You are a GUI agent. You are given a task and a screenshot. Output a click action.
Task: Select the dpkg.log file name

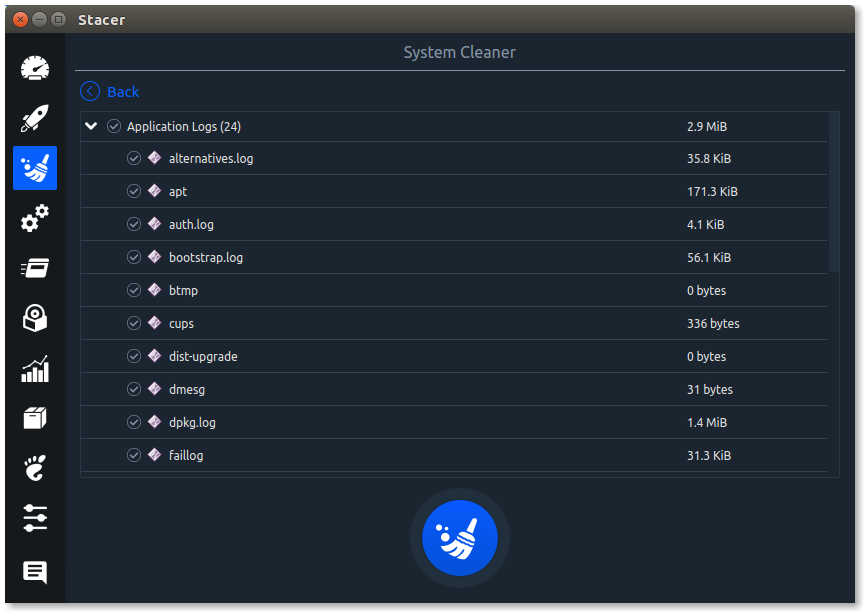(x=192, y=423)
